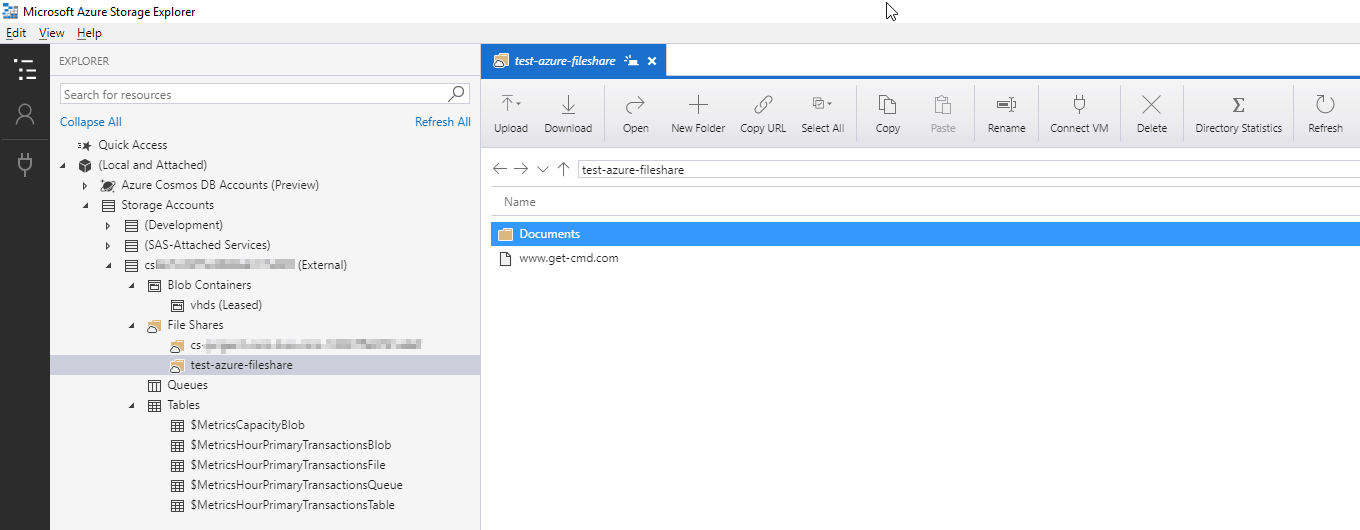Select the Queues tree item
Image resolution: width=1360 pixels, height=530 pixels.
click(x=187, y=385)
